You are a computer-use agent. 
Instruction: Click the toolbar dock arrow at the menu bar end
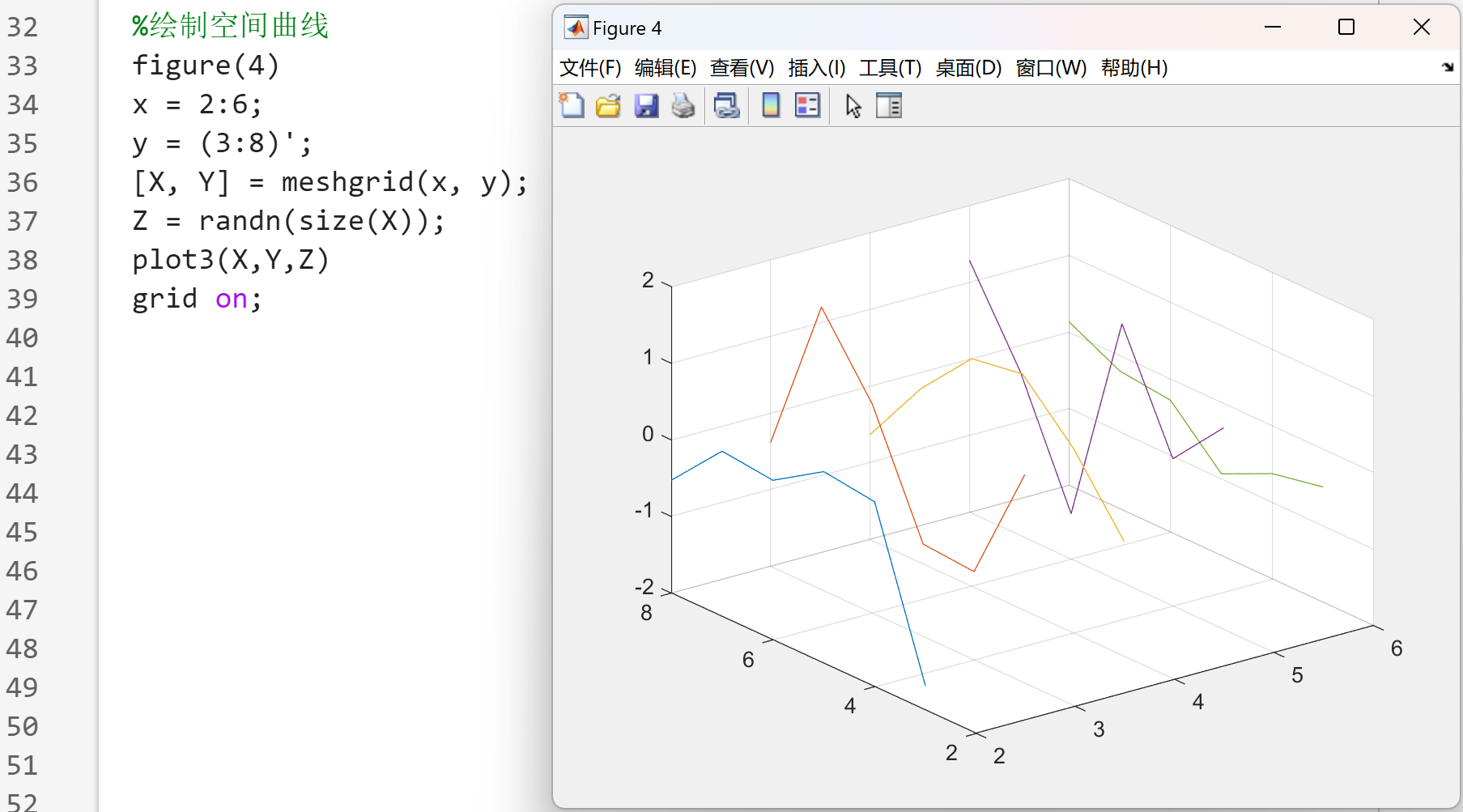[1448, 67]
